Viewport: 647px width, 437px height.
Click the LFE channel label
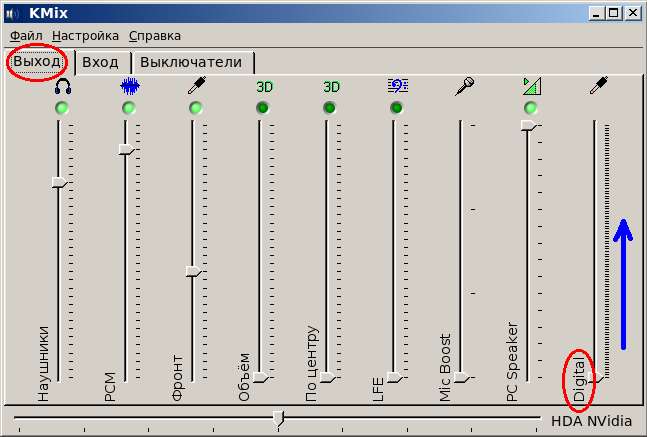378,390
